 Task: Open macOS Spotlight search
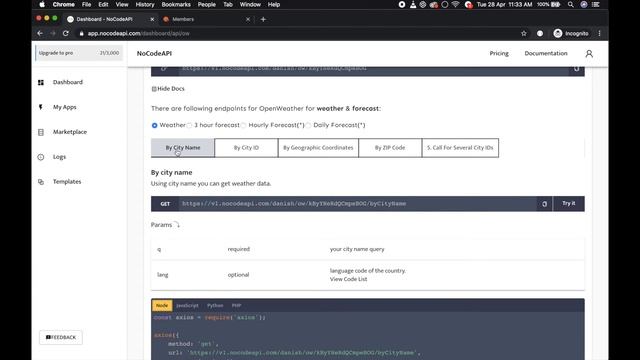[x=571, y=4]
